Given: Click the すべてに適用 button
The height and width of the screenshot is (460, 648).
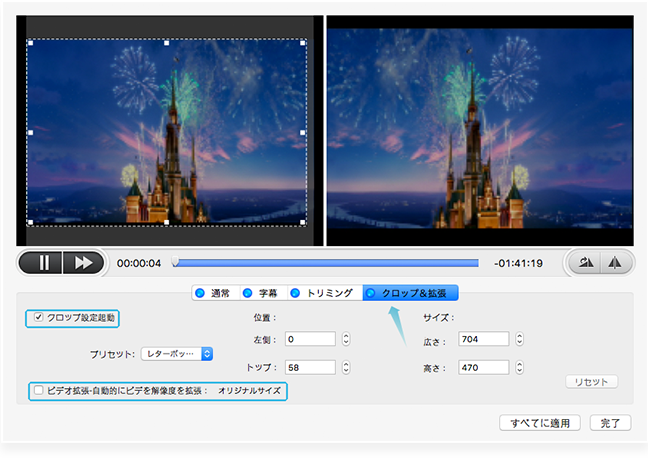Looking at the screenshot, I should pyautogui.click(x=540, y=423).
